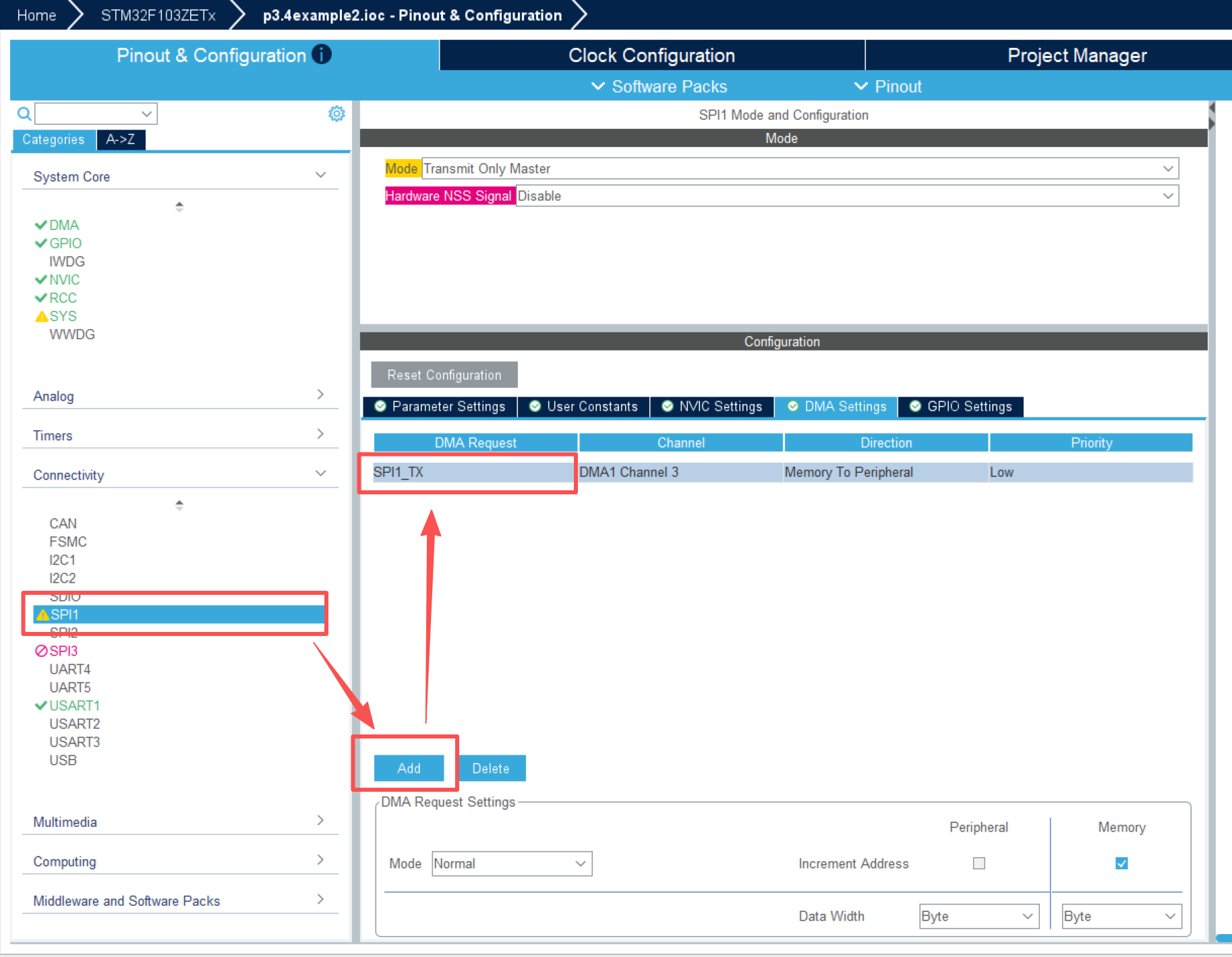Click the Delete DMA request button

[x=491, y=768]
